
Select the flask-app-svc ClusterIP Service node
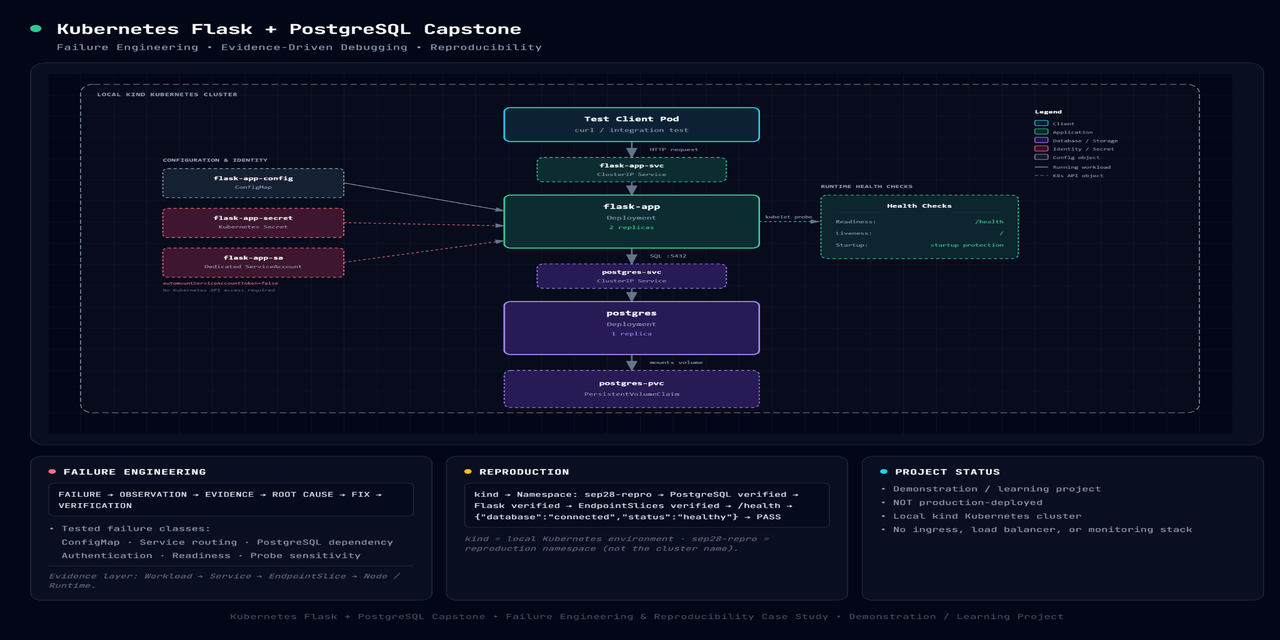click(631, 169)
